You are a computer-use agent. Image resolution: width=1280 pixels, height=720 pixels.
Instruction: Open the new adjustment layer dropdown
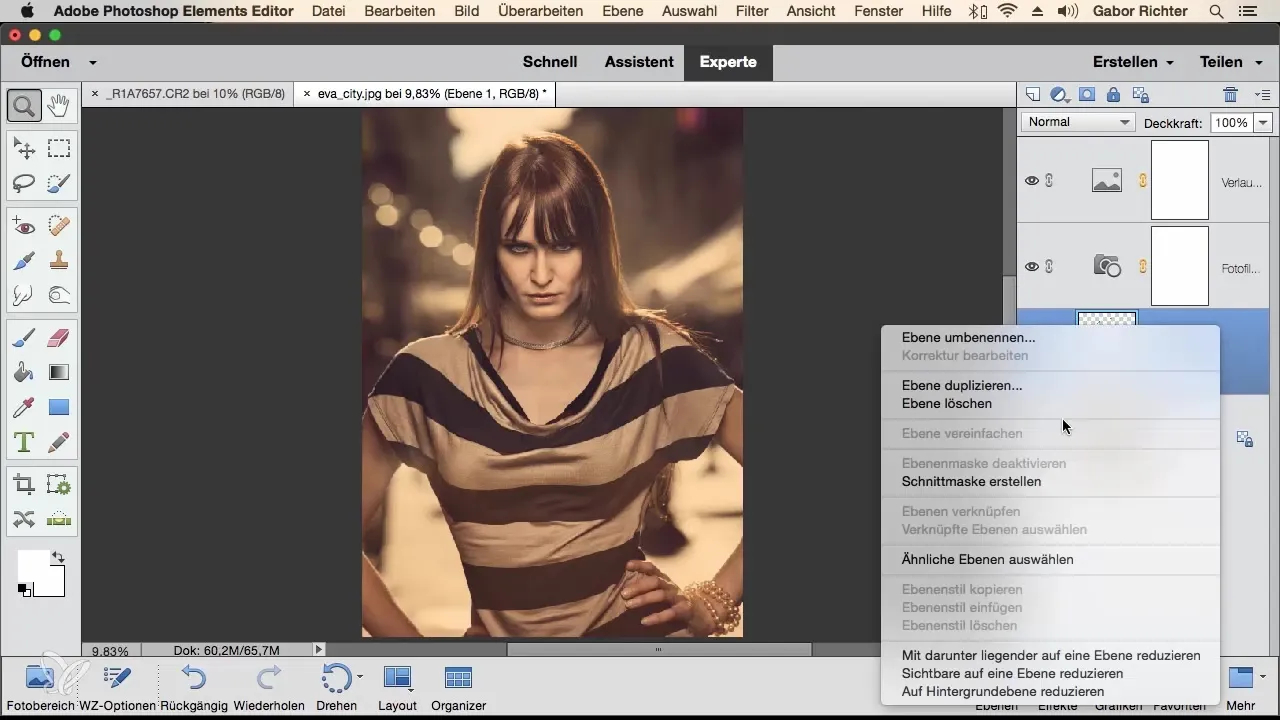1060,95
